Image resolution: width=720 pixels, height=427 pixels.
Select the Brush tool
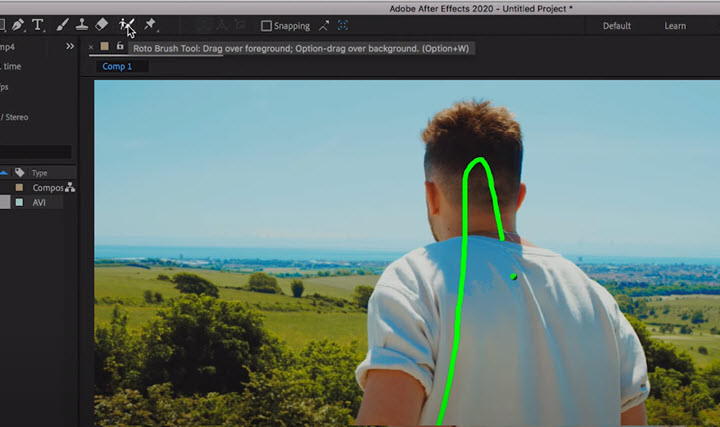(x=62, y=25)
